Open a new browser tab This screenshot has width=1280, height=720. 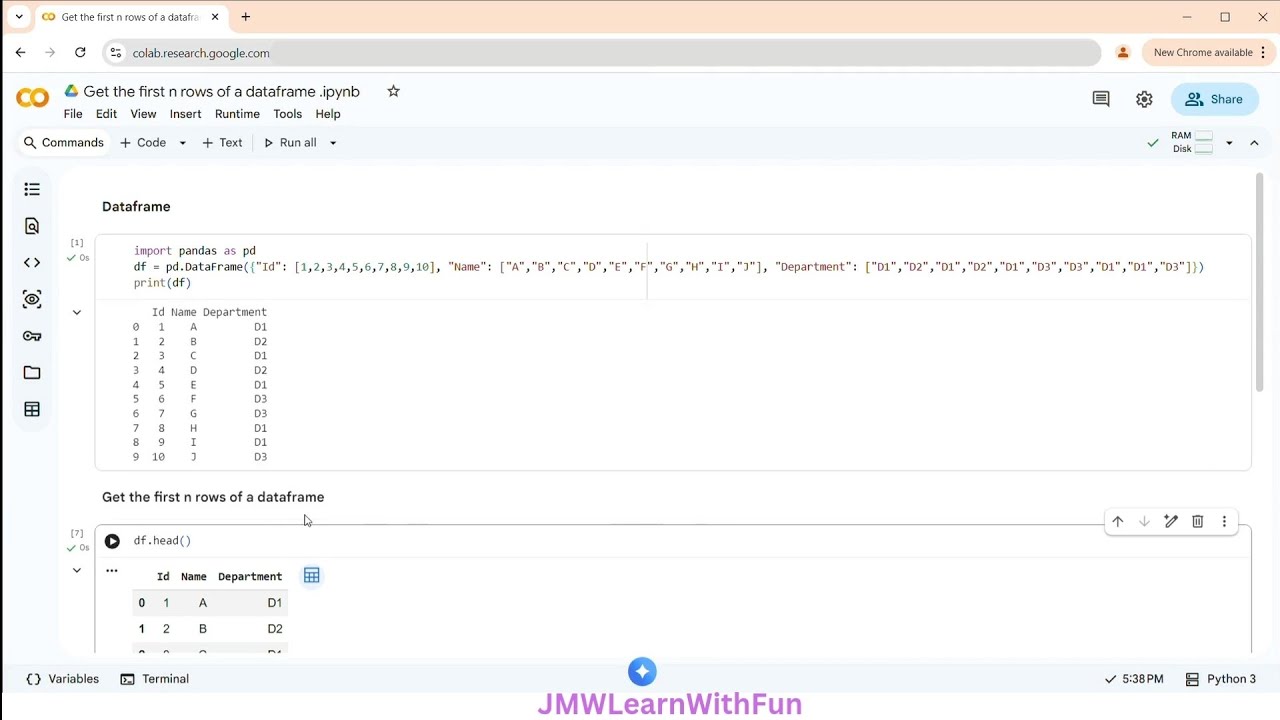246,17
